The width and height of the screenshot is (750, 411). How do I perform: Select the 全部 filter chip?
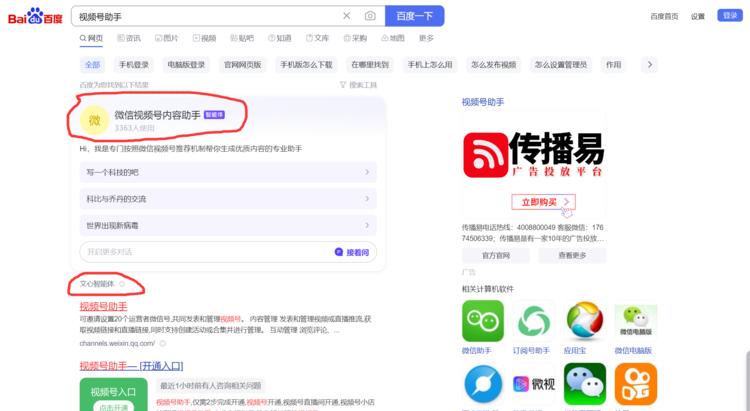point(92,65)
